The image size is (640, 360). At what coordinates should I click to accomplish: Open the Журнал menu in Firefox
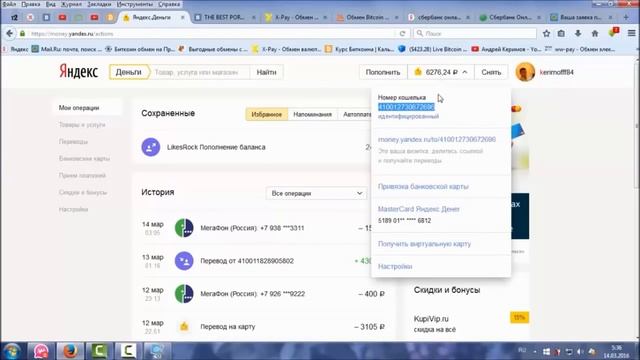coord(71,4)
